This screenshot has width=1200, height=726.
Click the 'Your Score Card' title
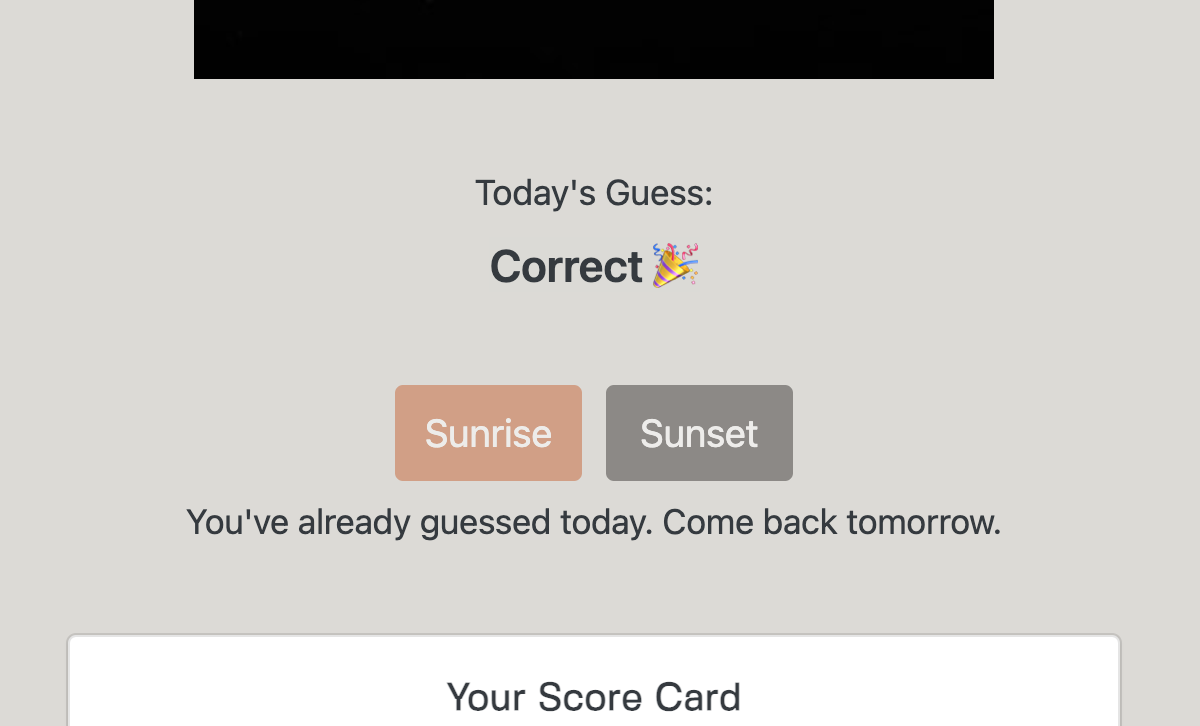(594, 697)
